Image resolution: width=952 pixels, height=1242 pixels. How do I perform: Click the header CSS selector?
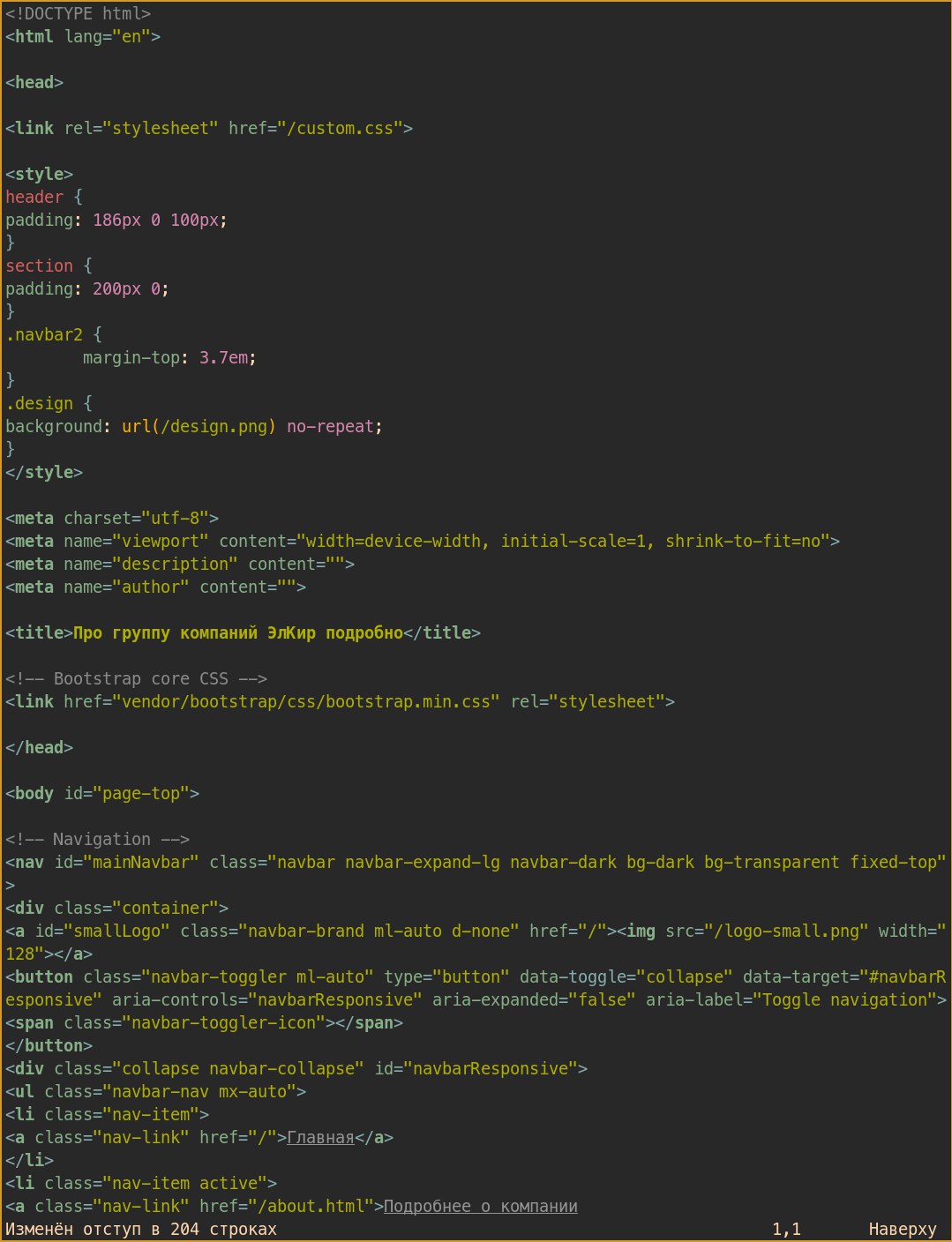(34, 197)
